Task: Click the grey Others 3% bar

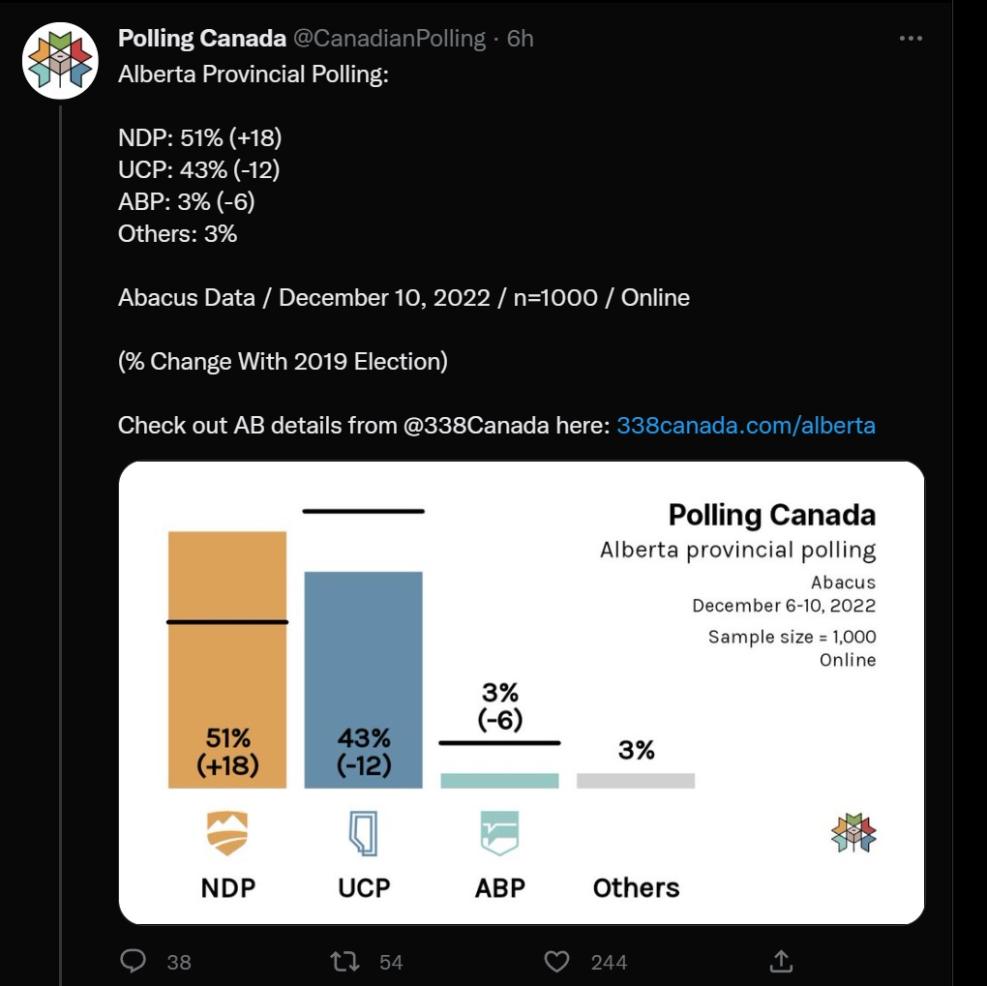Action: [635, 781]
